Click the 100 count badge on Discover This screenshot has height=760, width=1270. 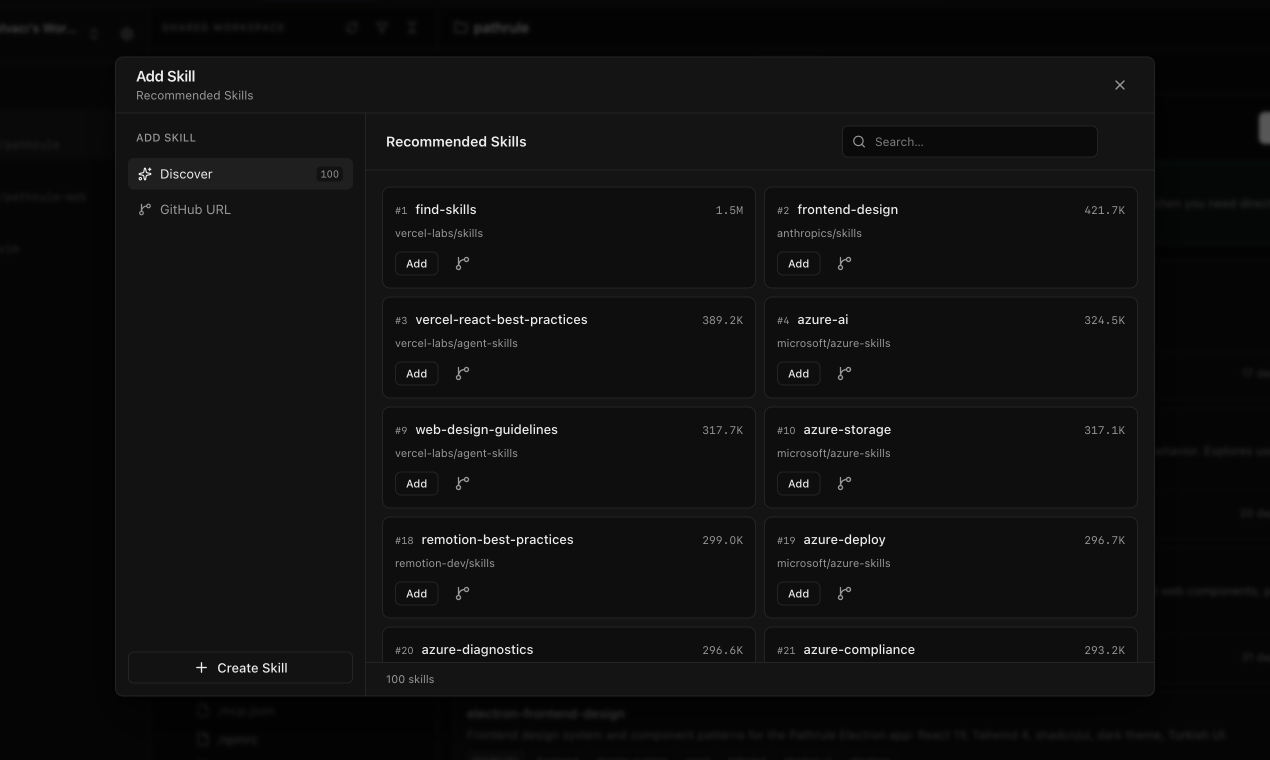pyautogui.click(x=329, y=174)
